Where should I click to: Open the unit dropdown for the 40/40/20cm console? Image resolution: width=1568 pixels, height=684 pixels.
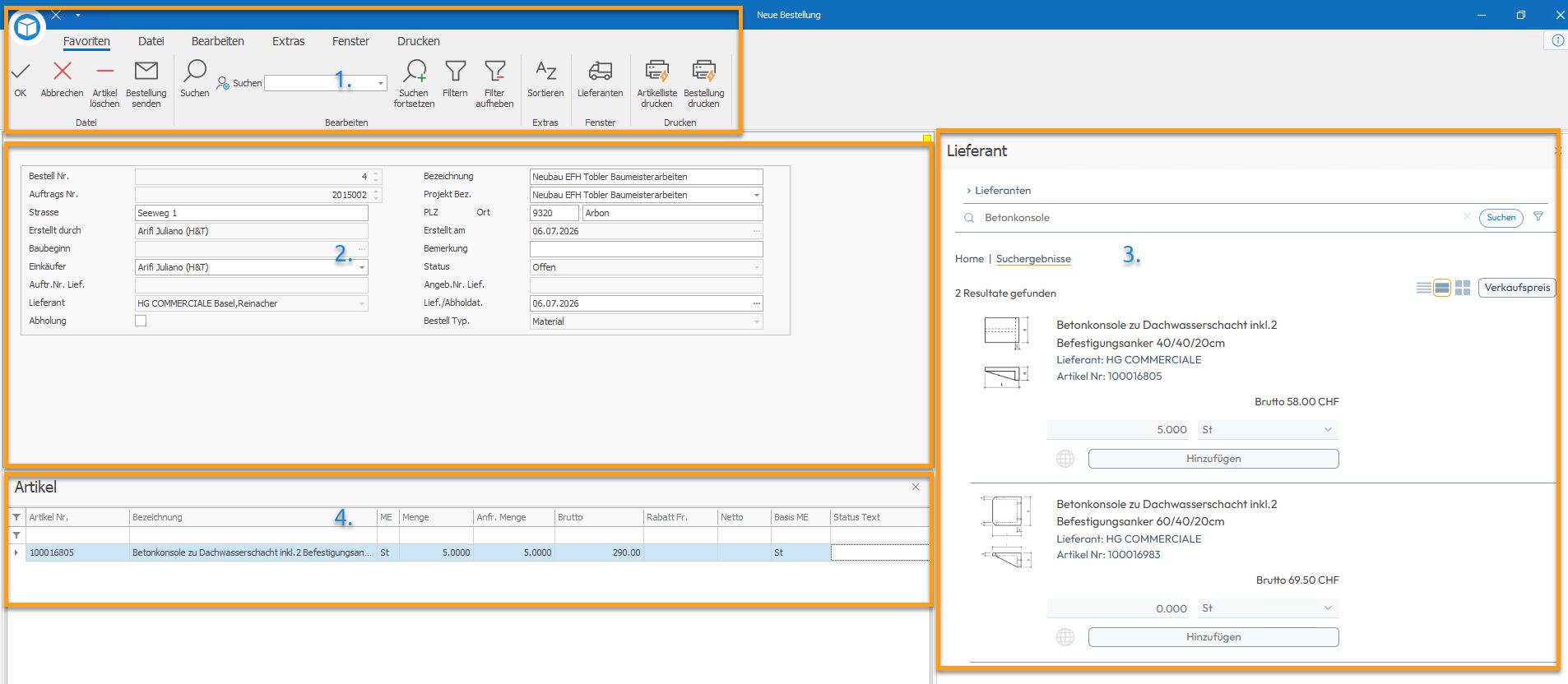[1328, 430]
